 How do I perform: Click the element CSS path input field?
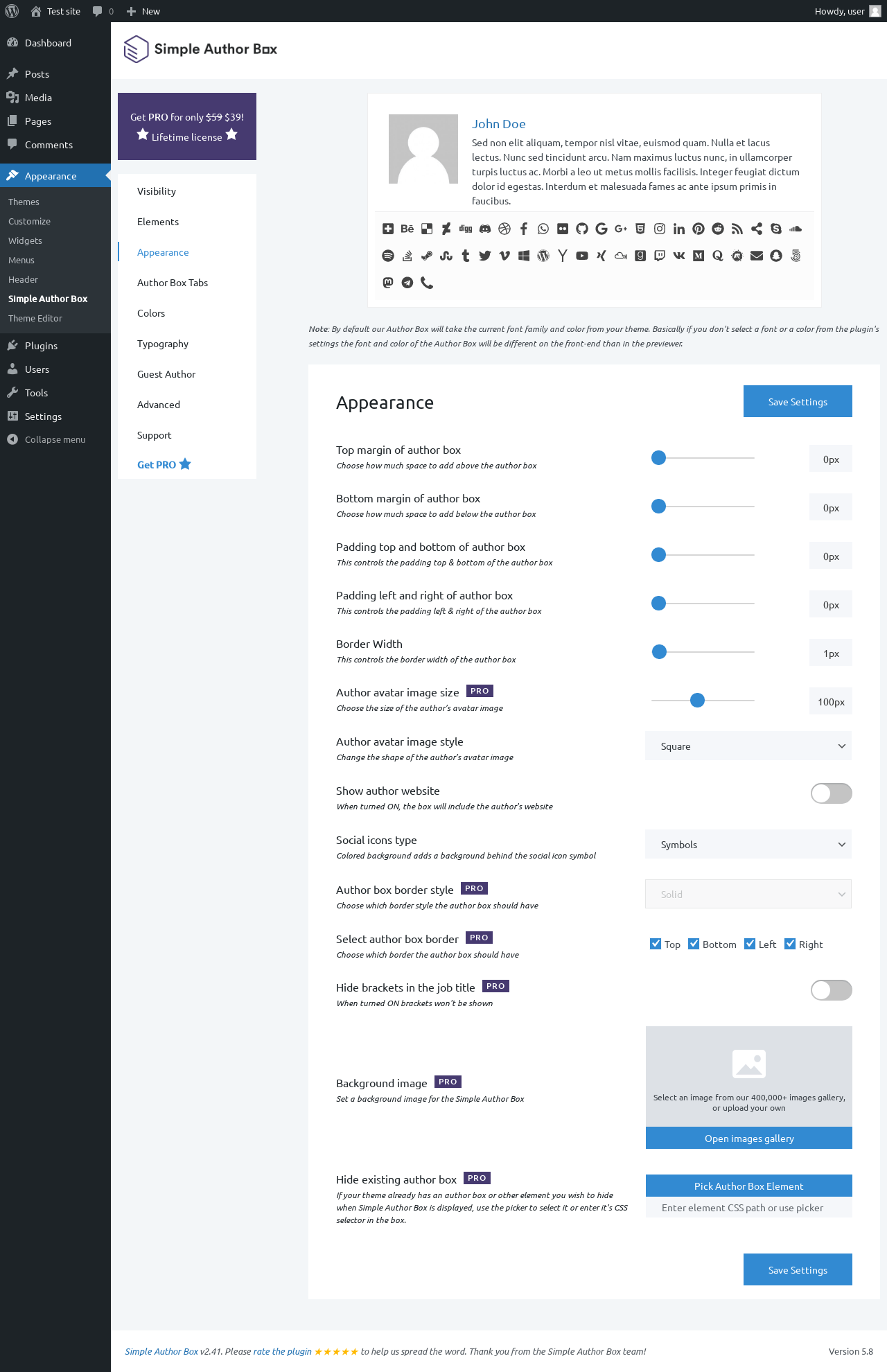point(749,1208)
